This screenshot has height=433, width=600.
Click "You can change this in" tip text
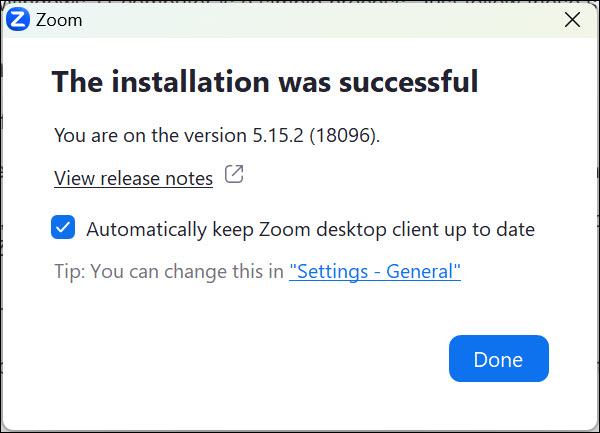click(187, 271)
